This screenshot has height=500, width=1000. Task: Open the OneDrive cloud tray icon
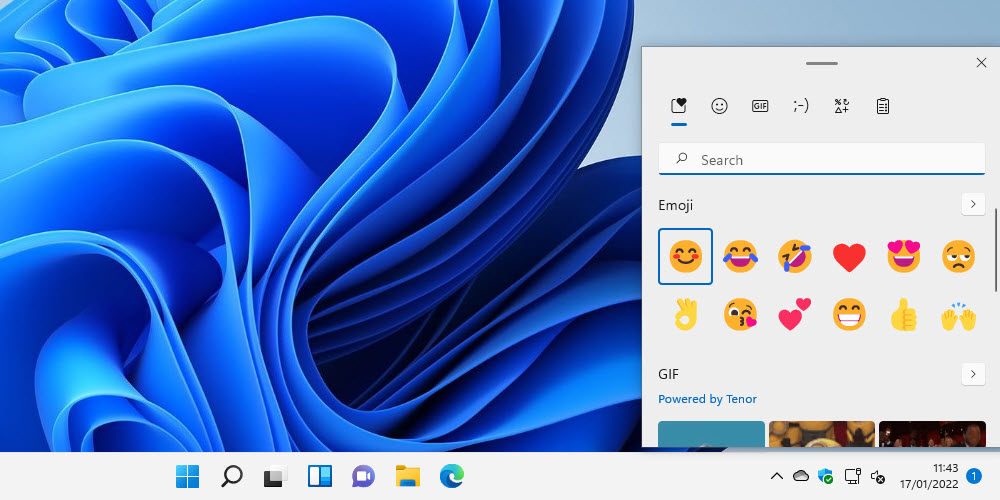click(x=800, y=476)
